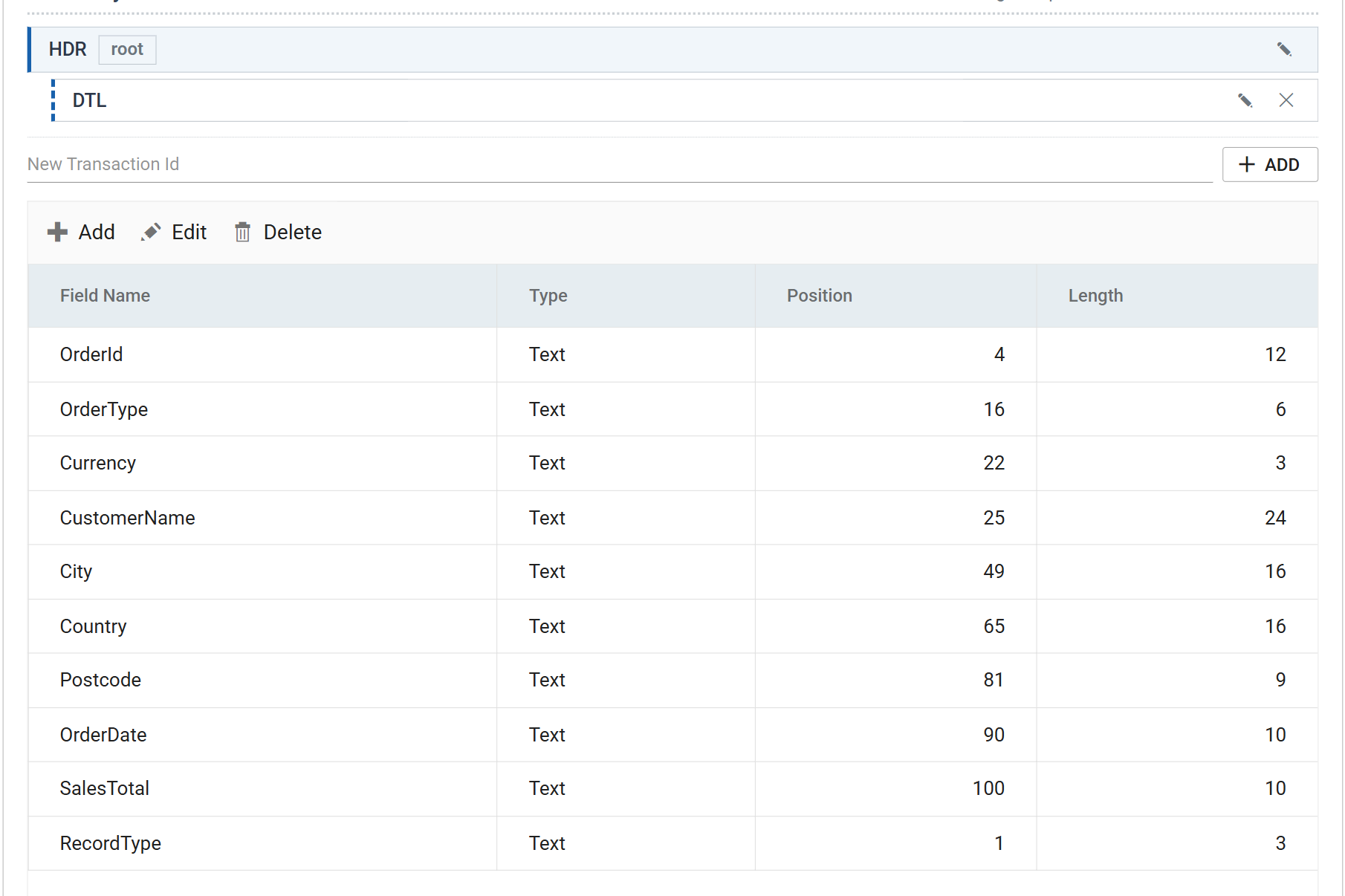The height and width of the screenshot is (896, 1345).
Task: Click the pencil edit icon on HDR row
Action: (1284, 50)
